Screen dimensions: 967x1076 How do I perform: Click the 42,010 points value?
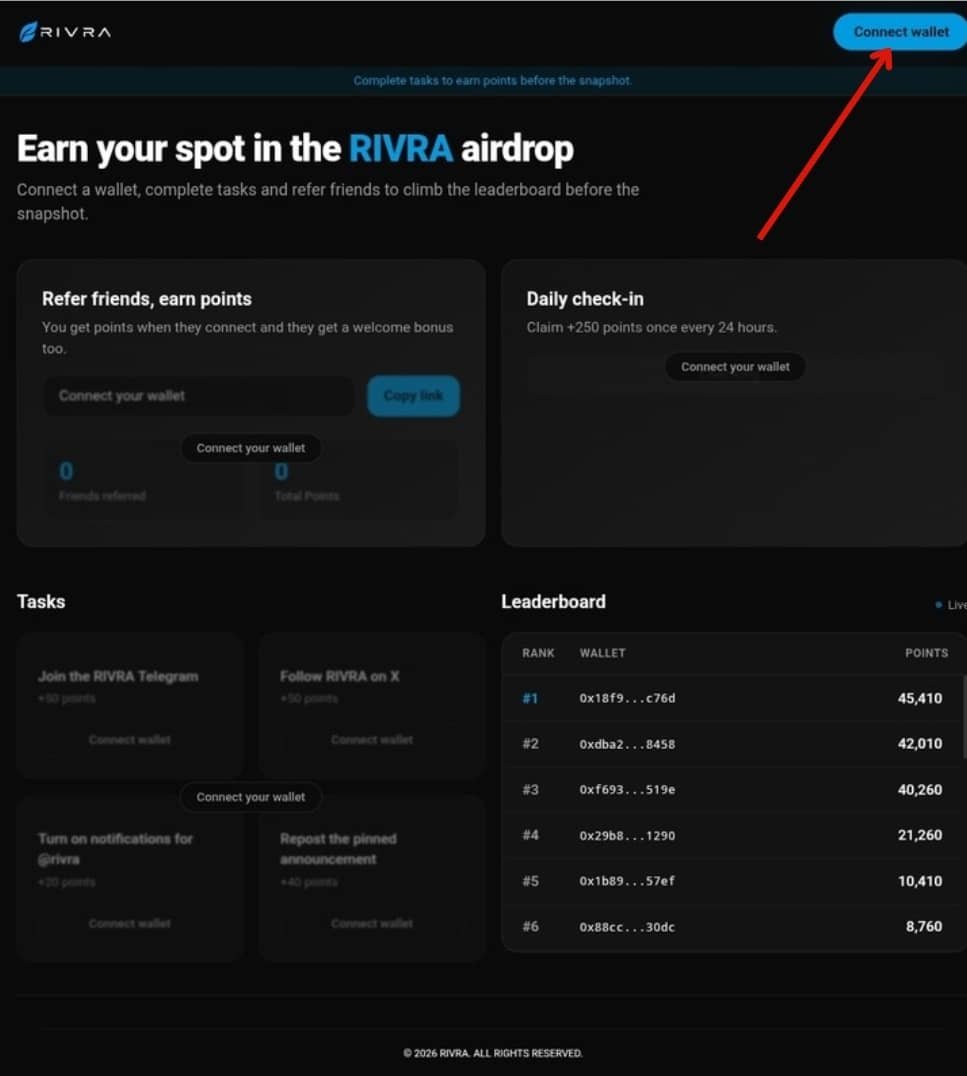pos(920,744)
